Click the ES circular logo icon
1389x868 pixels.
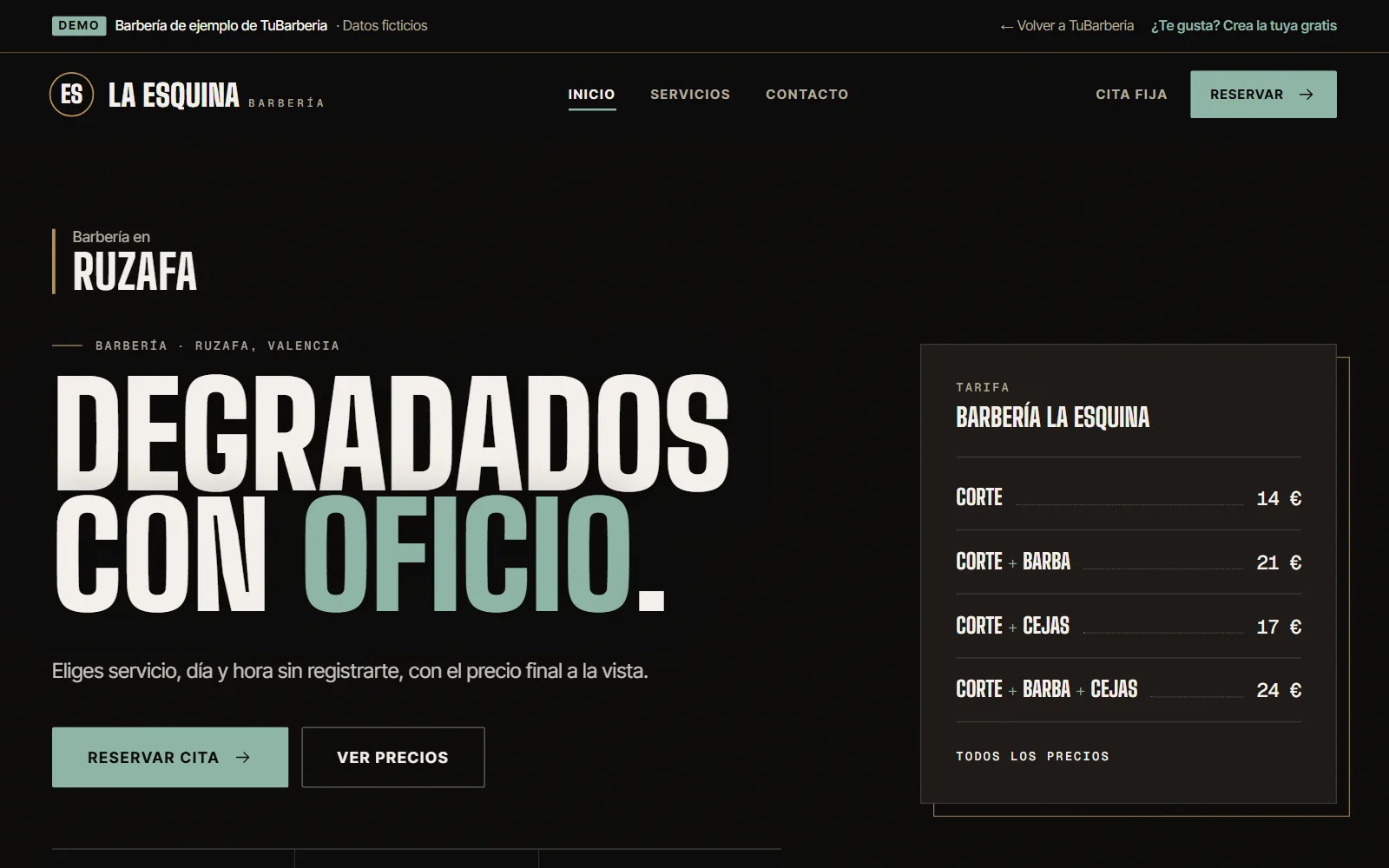tap(71, 94)
